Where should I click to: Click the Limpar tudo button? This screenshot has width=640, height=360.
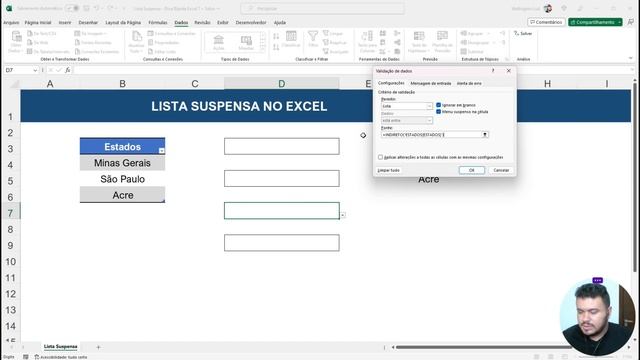click(389, 170)
